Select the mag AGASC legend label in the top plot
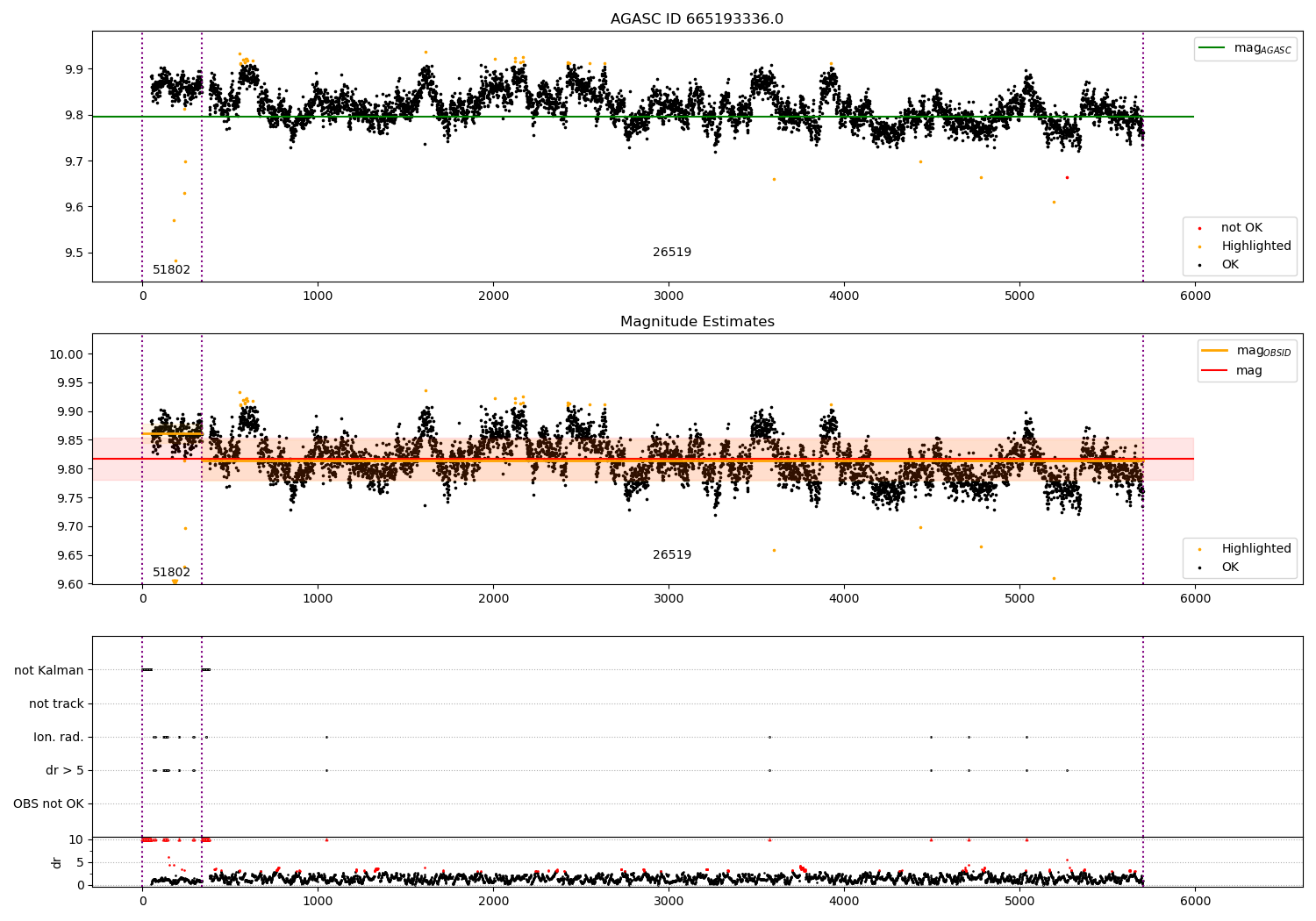1316x921 pixels. (x=1262, y=48)
